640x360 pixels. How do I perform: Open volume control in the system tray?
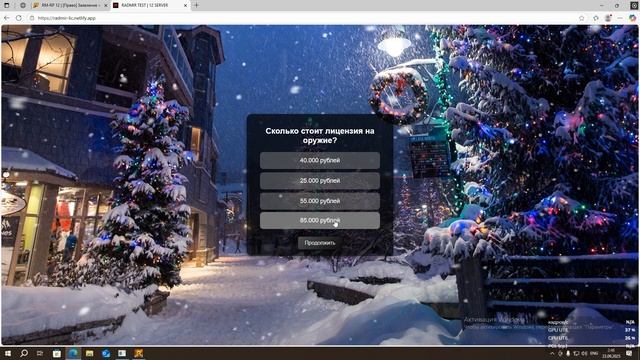(x=584, y=353)
